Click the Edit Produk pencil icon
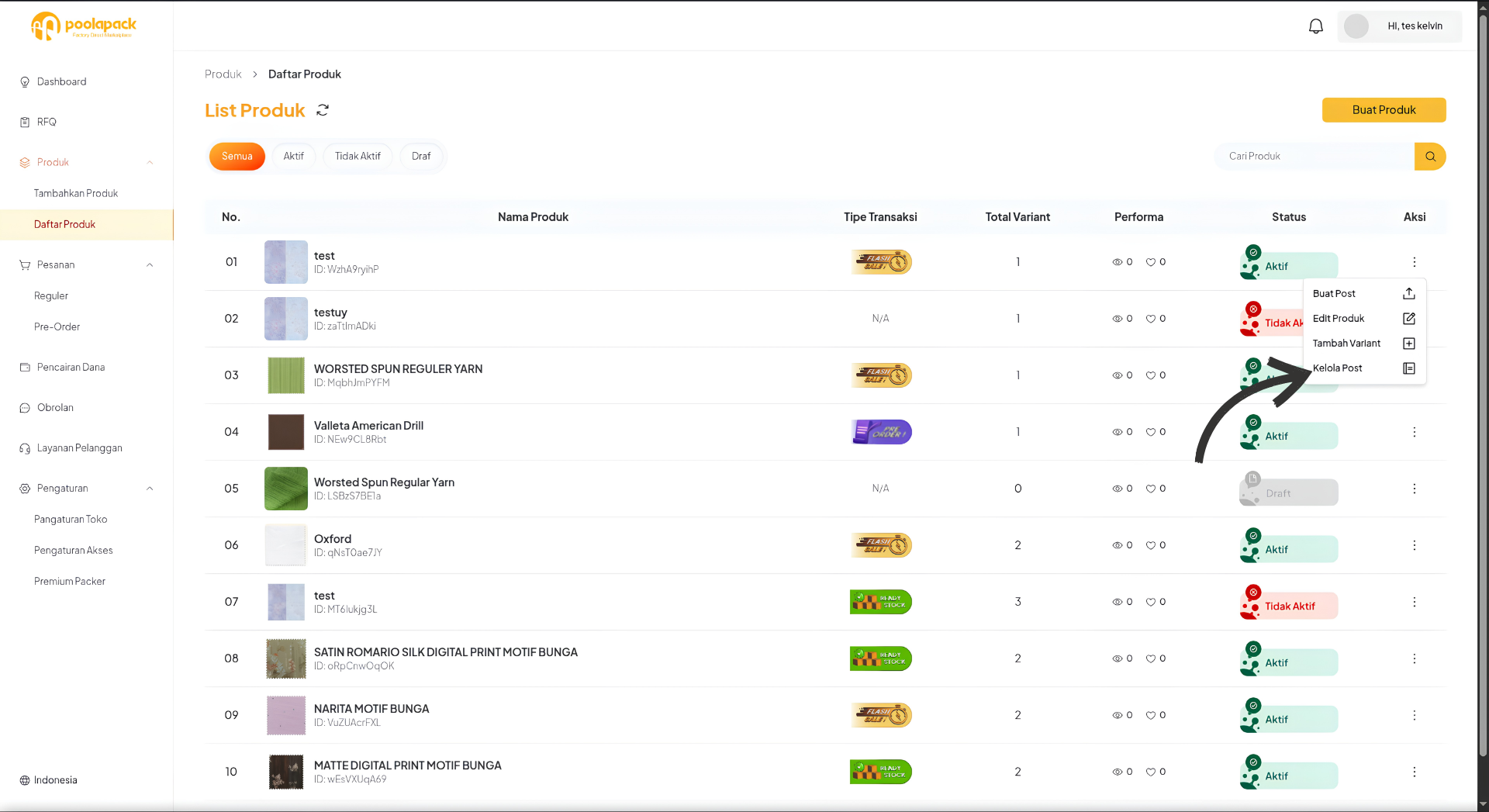The height and width of the screenshot is (812, 1489). 1409,318
